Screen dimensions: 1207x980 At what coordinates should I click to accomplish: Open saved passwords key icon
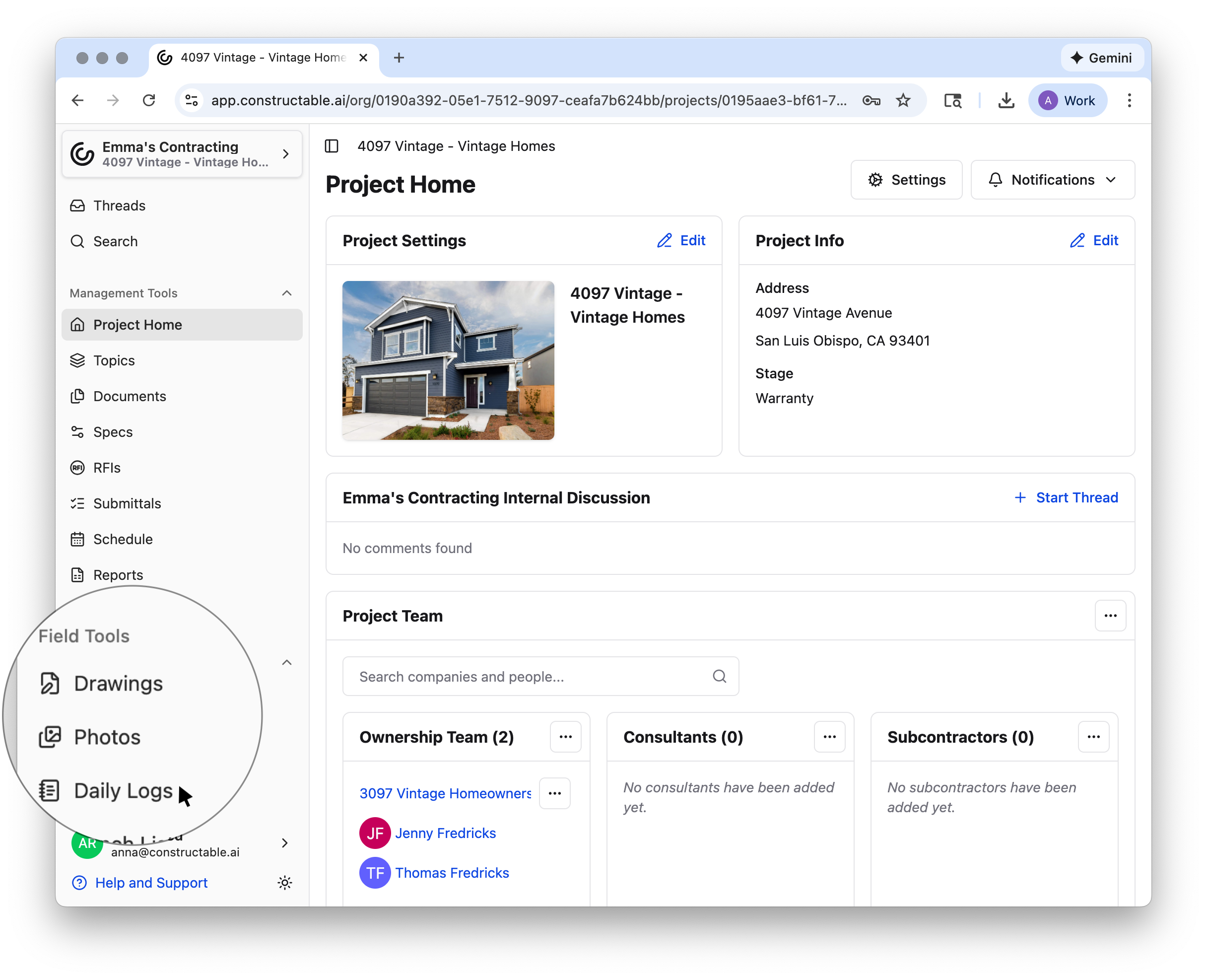click(871, 100)
